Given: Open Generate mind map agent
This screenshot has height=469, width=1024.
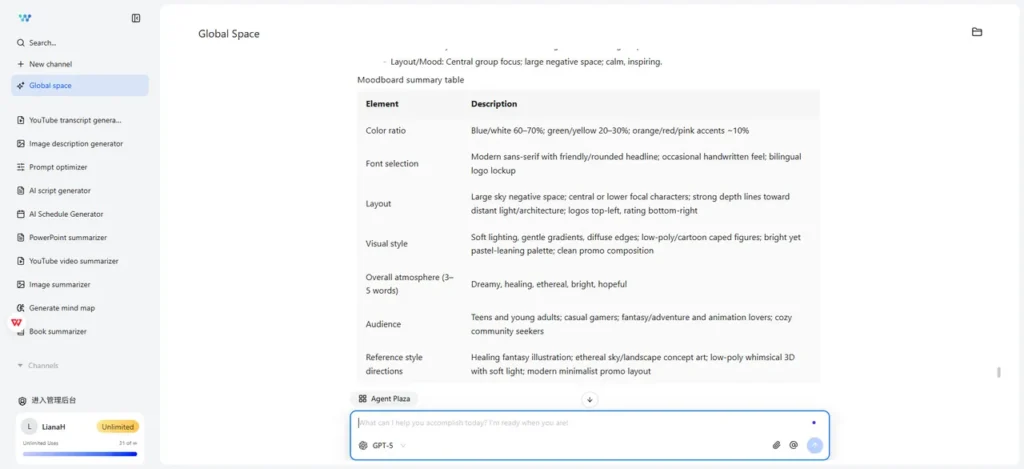Looking at the screenshot, I should (x=62, y=308).
